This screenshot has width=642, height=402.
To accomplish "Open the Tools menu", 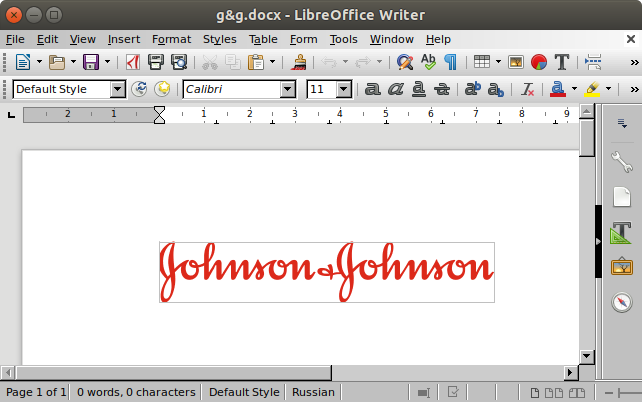I will click(344, 39).
